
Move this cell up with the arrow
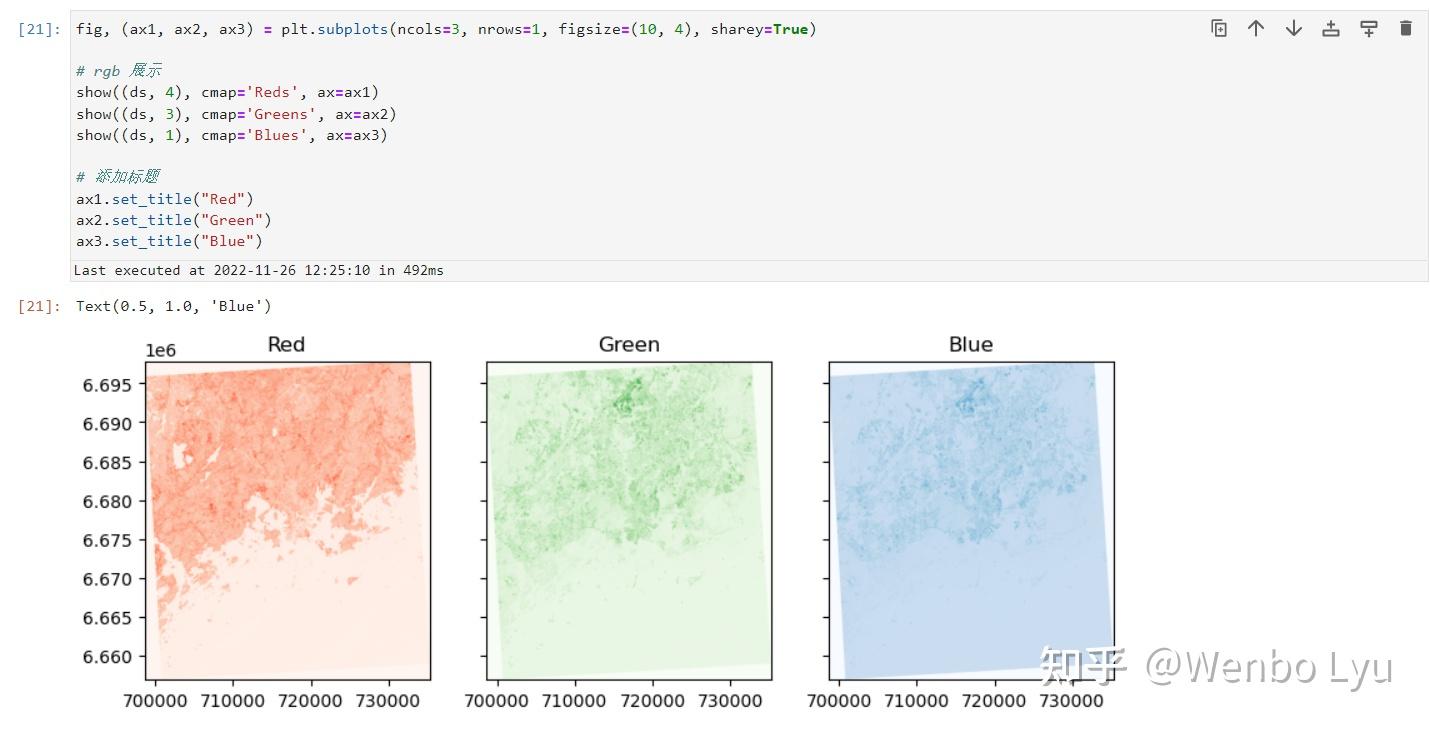pos(1256,29)
